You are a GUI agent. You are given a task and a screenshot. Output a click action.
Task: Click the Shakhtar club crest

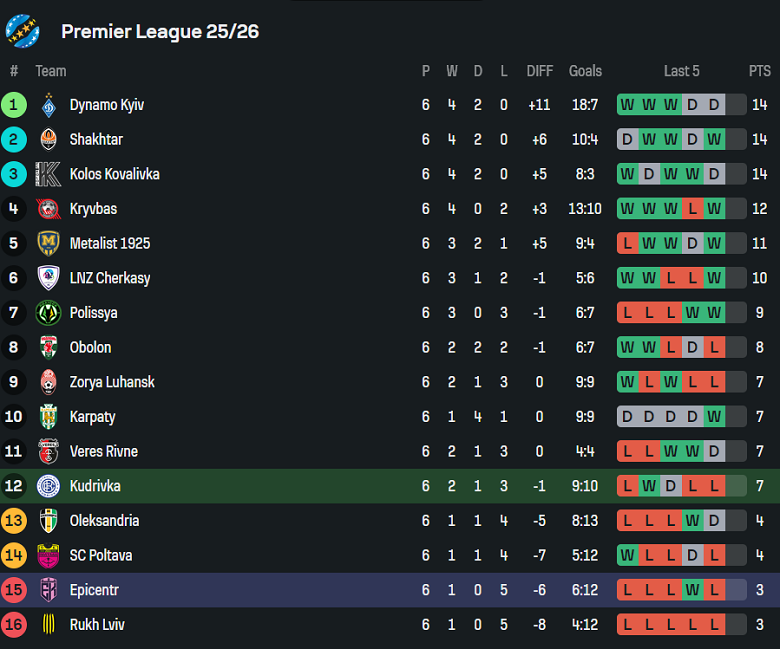coord(48,139)
